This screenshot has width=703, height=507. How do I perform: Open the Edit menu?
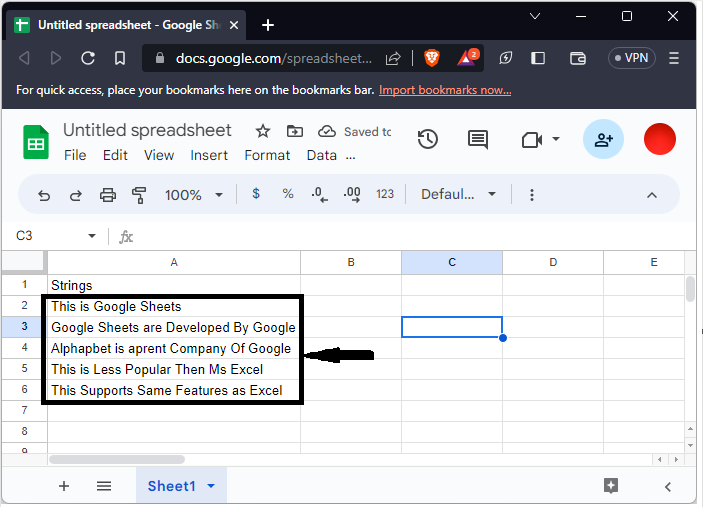point(115,155)
